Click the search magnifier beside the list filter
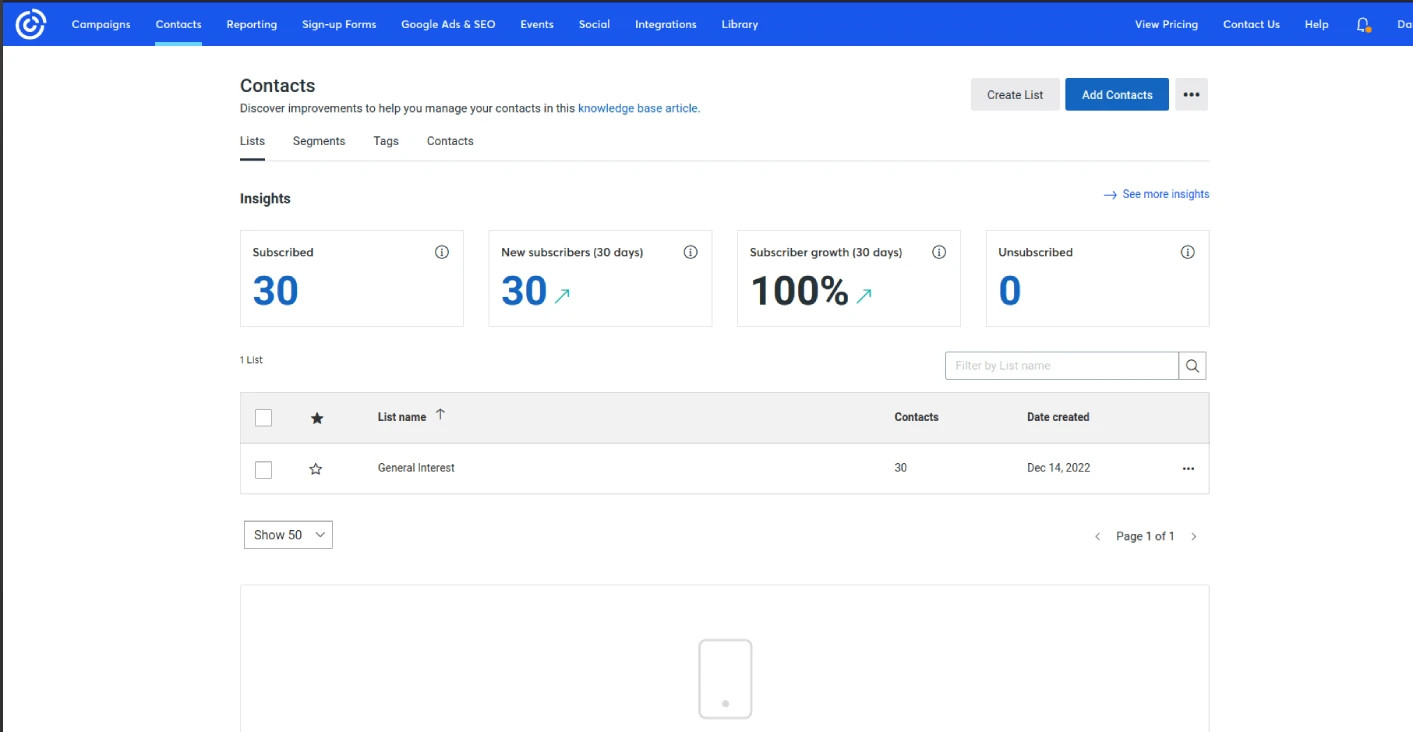1413x732 pixels. tap(1192, 365)
